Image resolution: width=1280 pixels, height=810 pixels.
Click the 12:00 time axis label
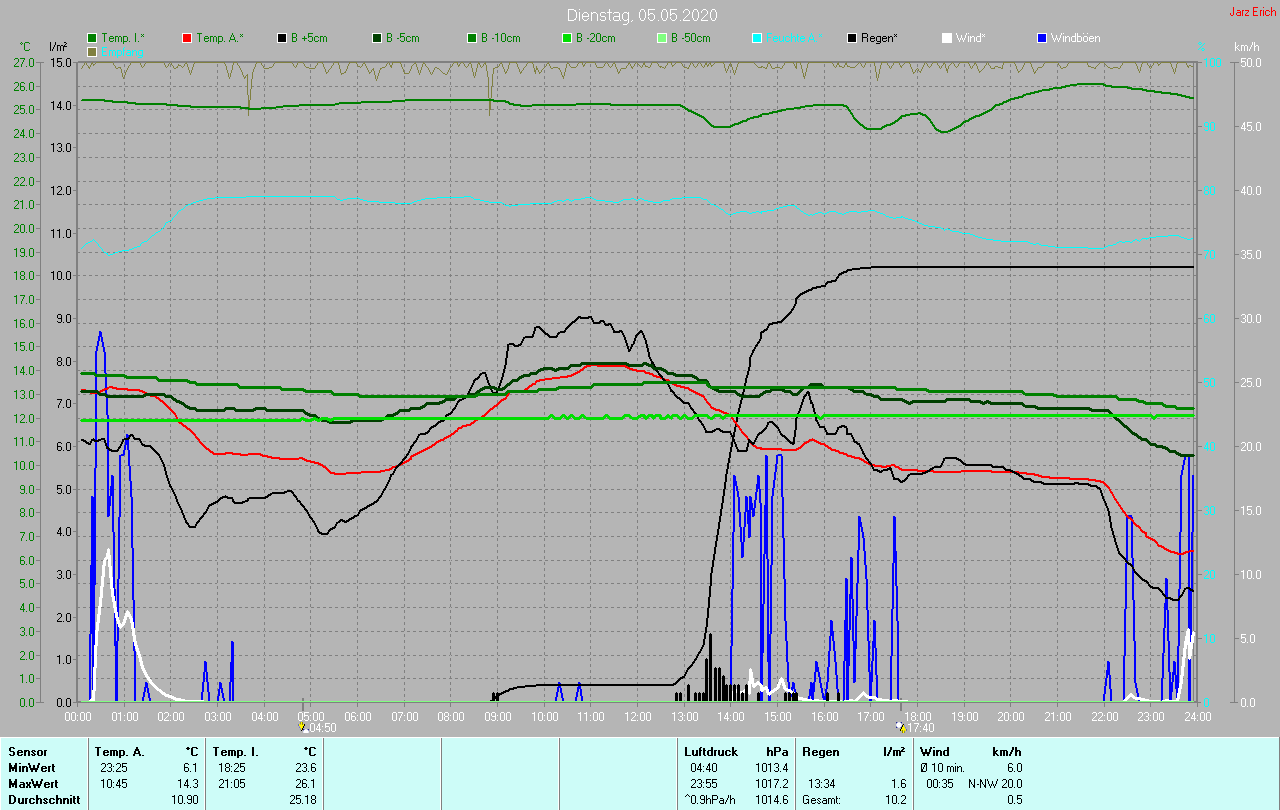tap(638, 717)
